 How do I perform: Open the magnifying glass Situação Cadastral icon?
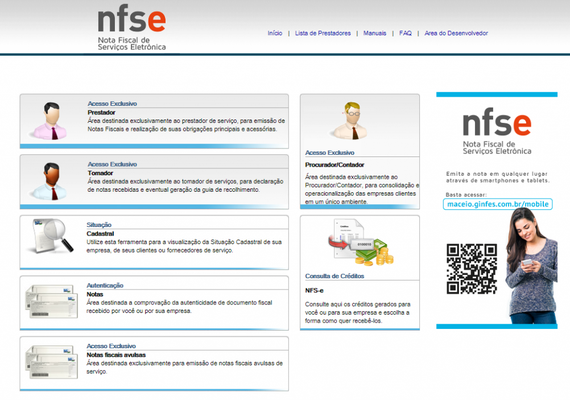[x=50, y=236]
